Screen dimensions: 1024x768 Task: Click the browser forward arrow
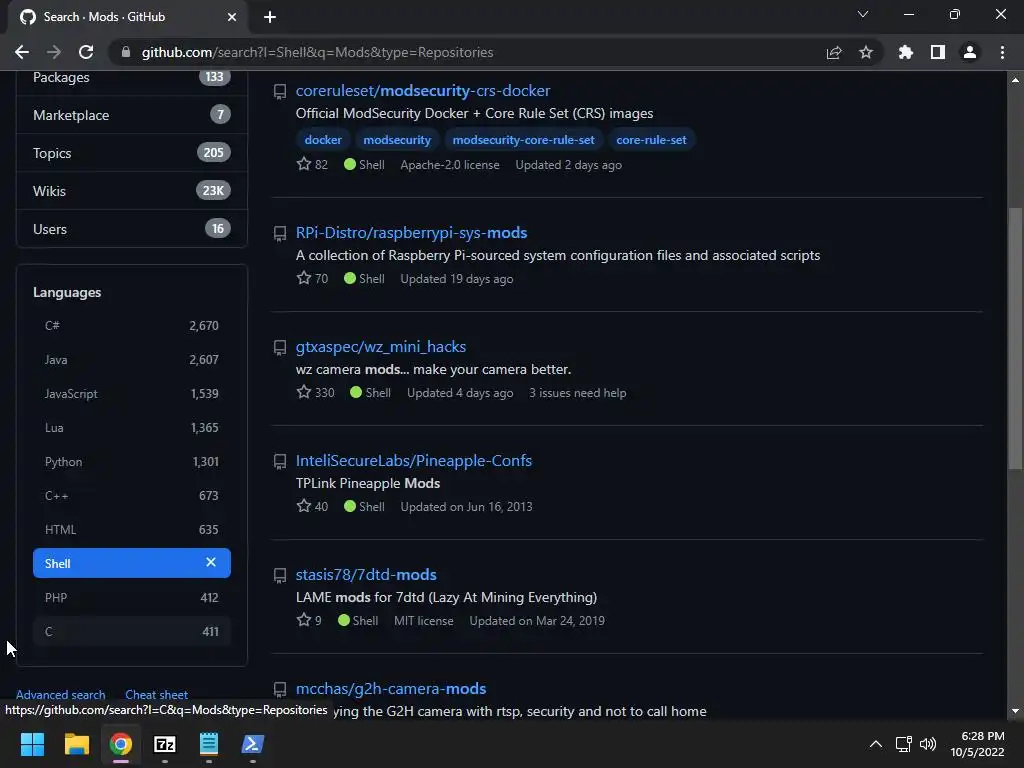point(54,52)
